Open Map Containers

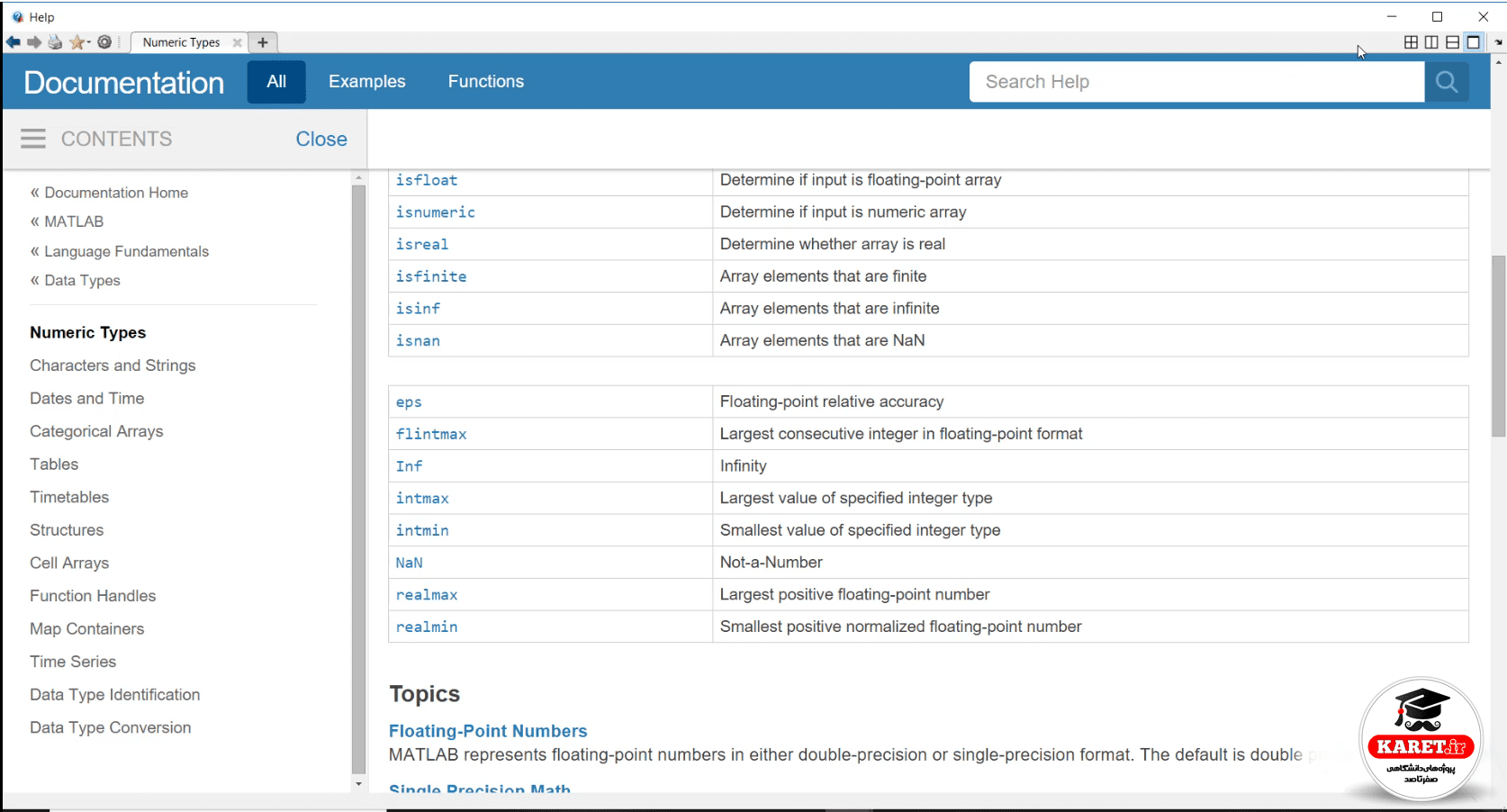click(86, 628)
